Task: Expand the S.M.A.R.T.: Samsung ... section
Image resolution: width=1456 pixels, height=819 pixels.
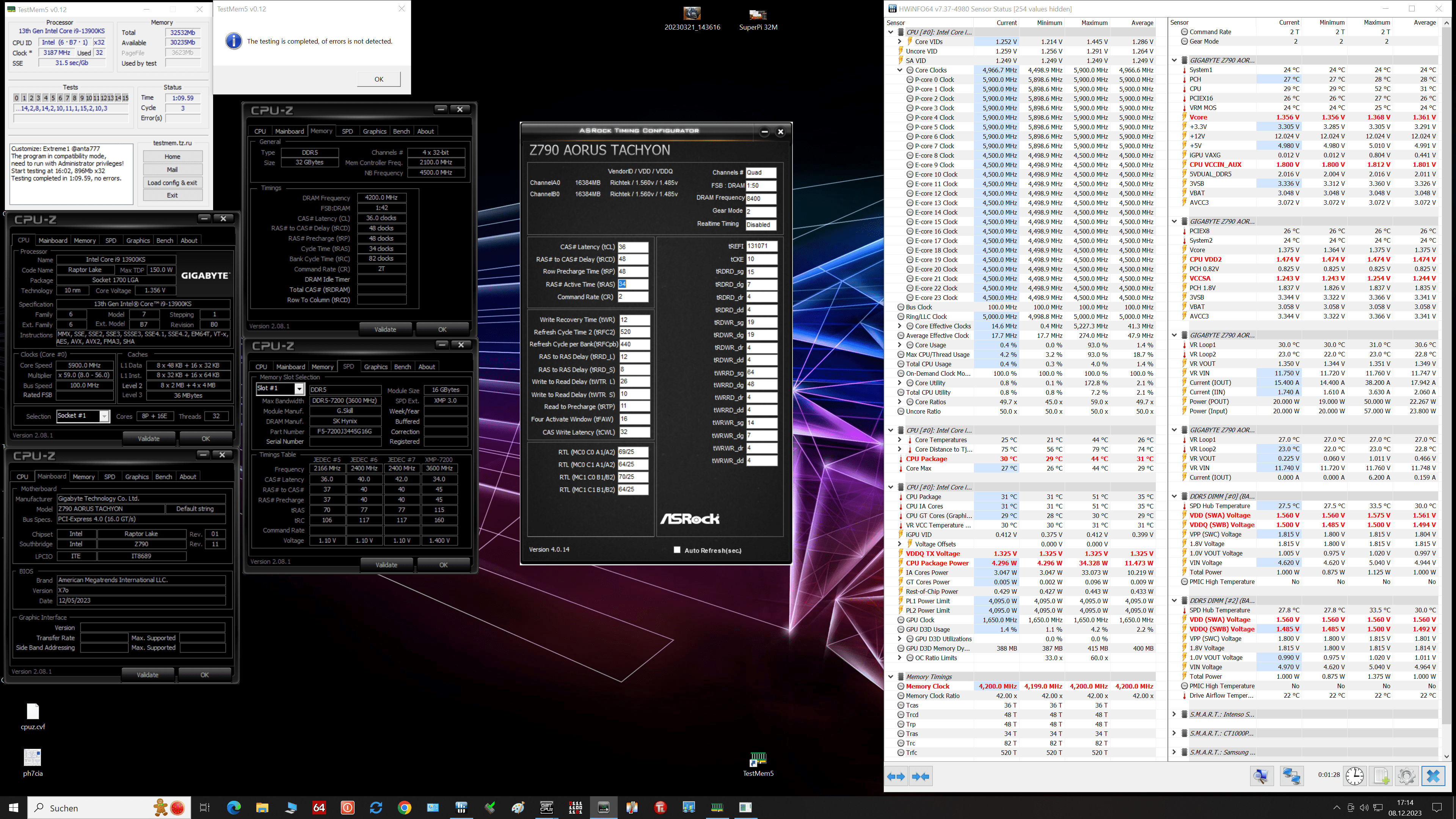Action: click(x=1175, y=752)
